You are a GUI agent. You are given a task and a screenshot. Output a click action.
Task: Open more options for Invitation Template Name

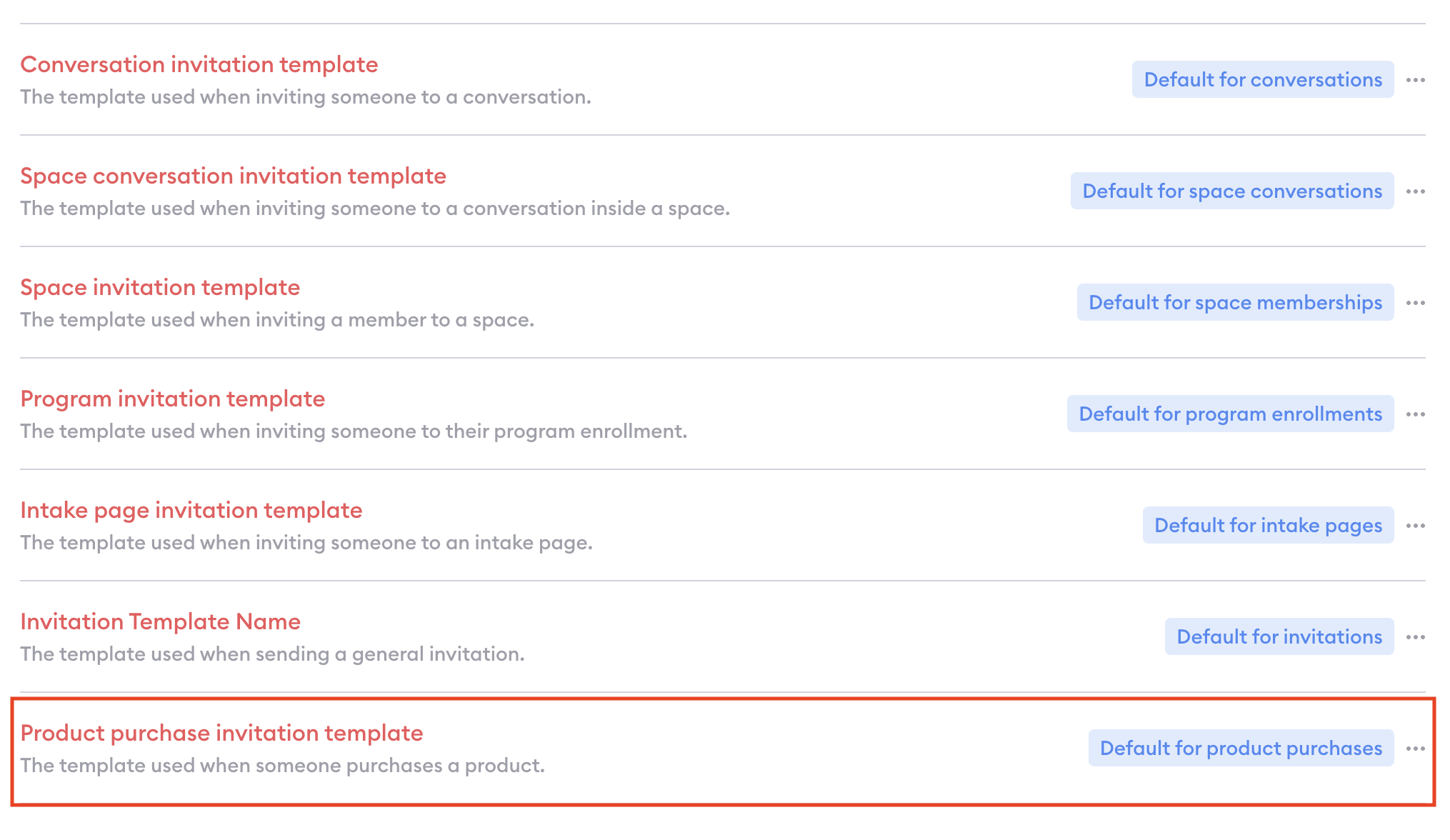[x=1415, y=637]
